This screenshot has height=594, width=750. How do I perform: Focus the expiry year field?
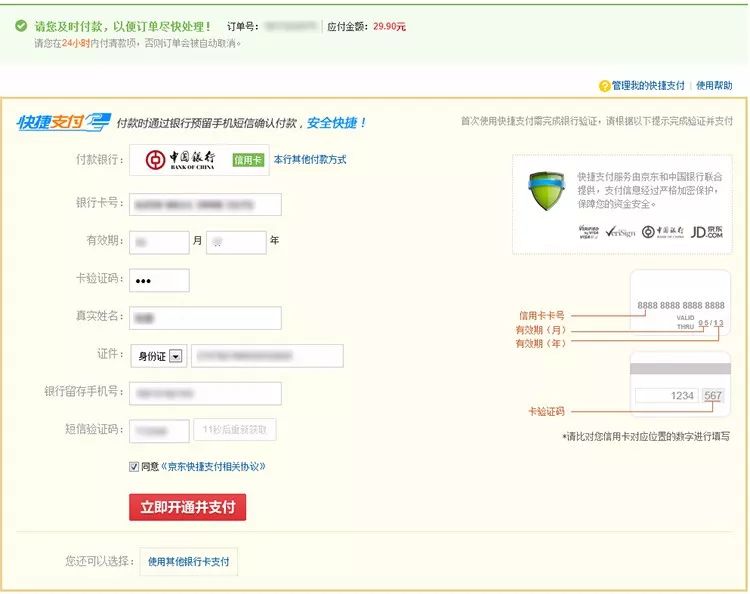[x=236, y=242]
